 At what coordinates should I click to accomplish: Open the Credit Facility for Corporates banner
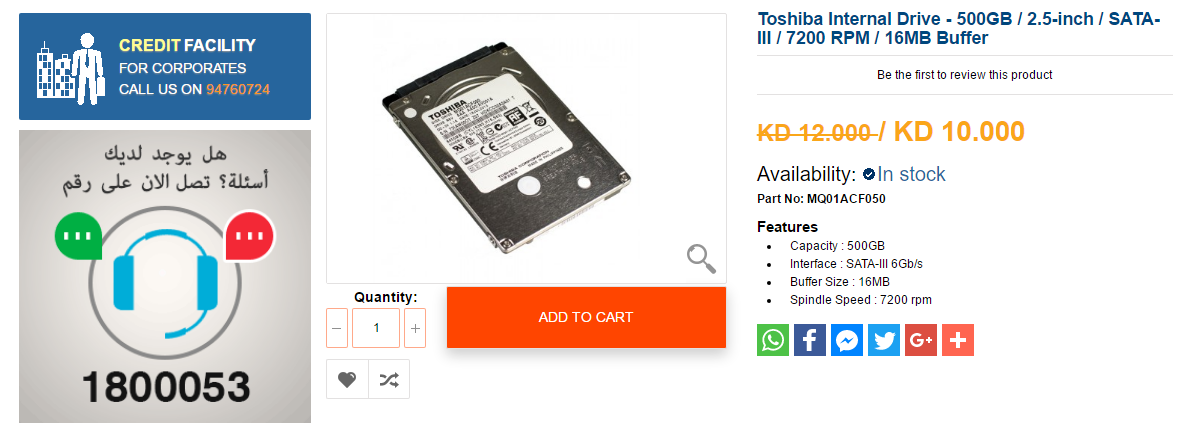[165, 66]
